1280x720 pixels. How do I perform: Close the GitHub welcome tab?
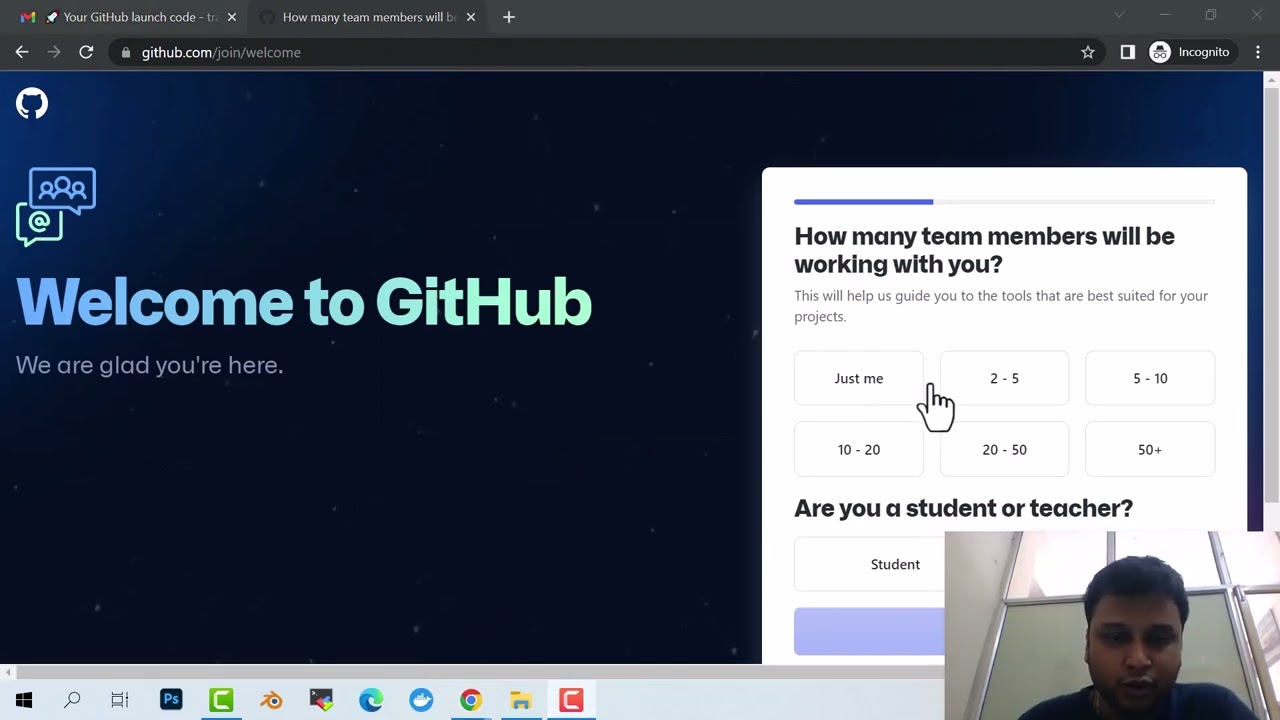tap(471, 17)
